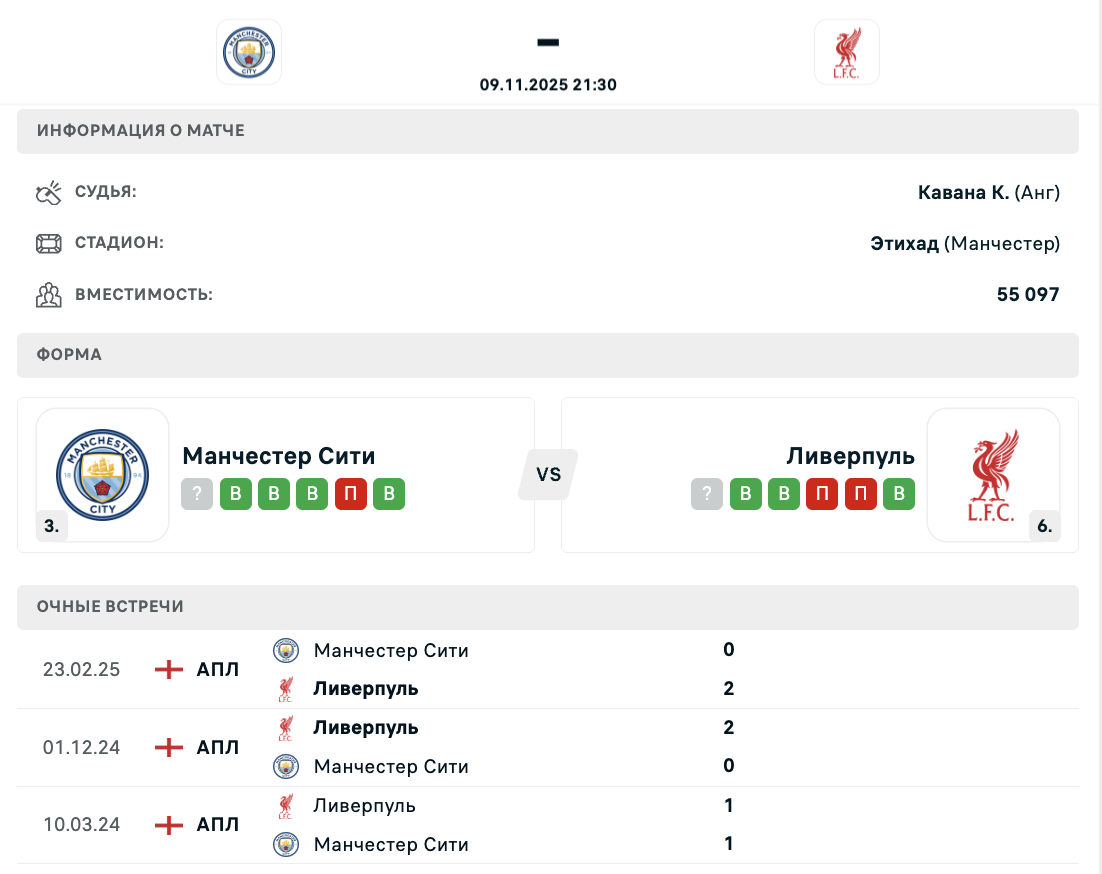
Task: Click the capacity people icon next to Вместимость
Action: coord(49,295)
